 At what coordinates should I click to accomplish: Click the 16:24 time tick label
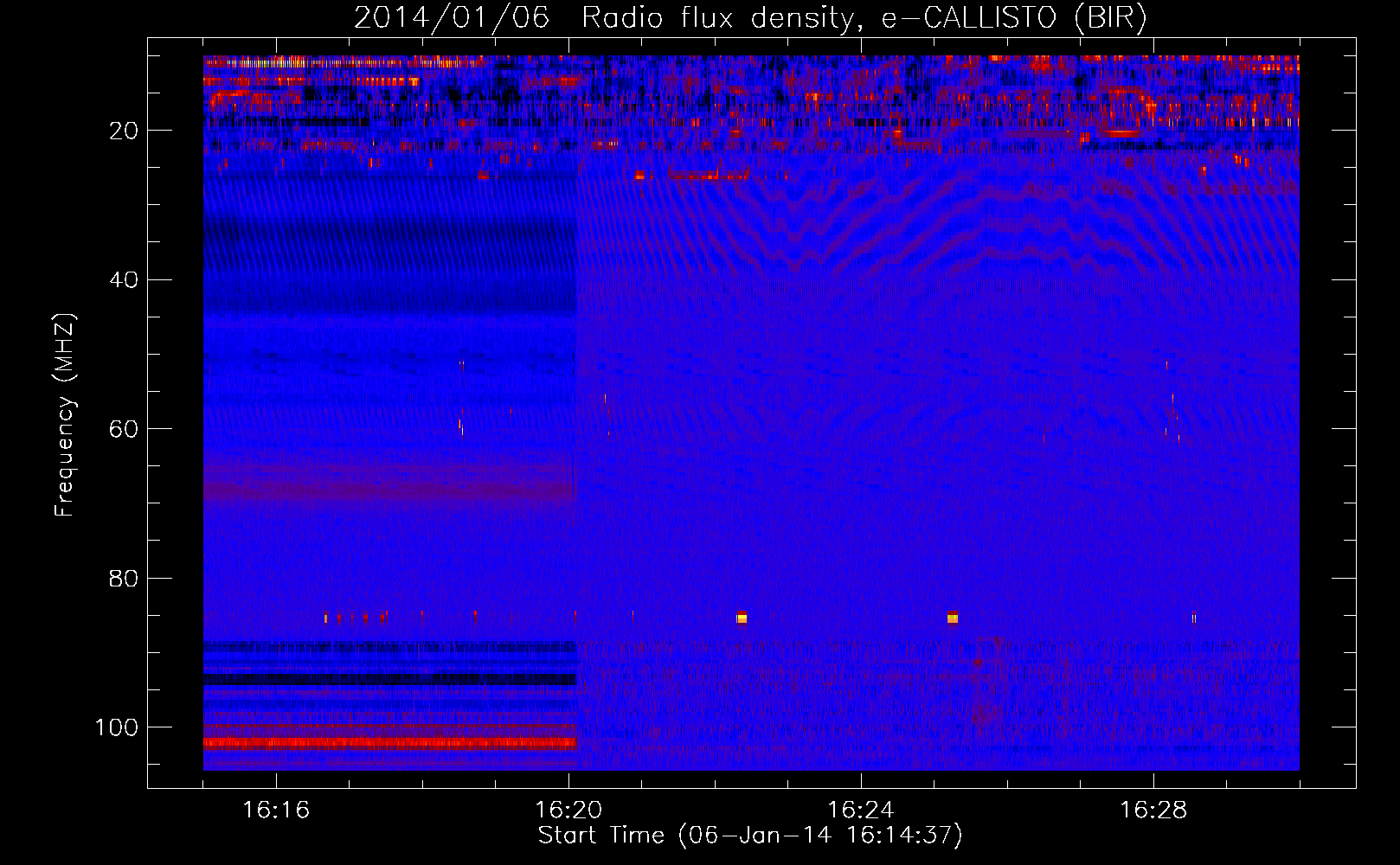pyautogui.click(x=861, y=811)
